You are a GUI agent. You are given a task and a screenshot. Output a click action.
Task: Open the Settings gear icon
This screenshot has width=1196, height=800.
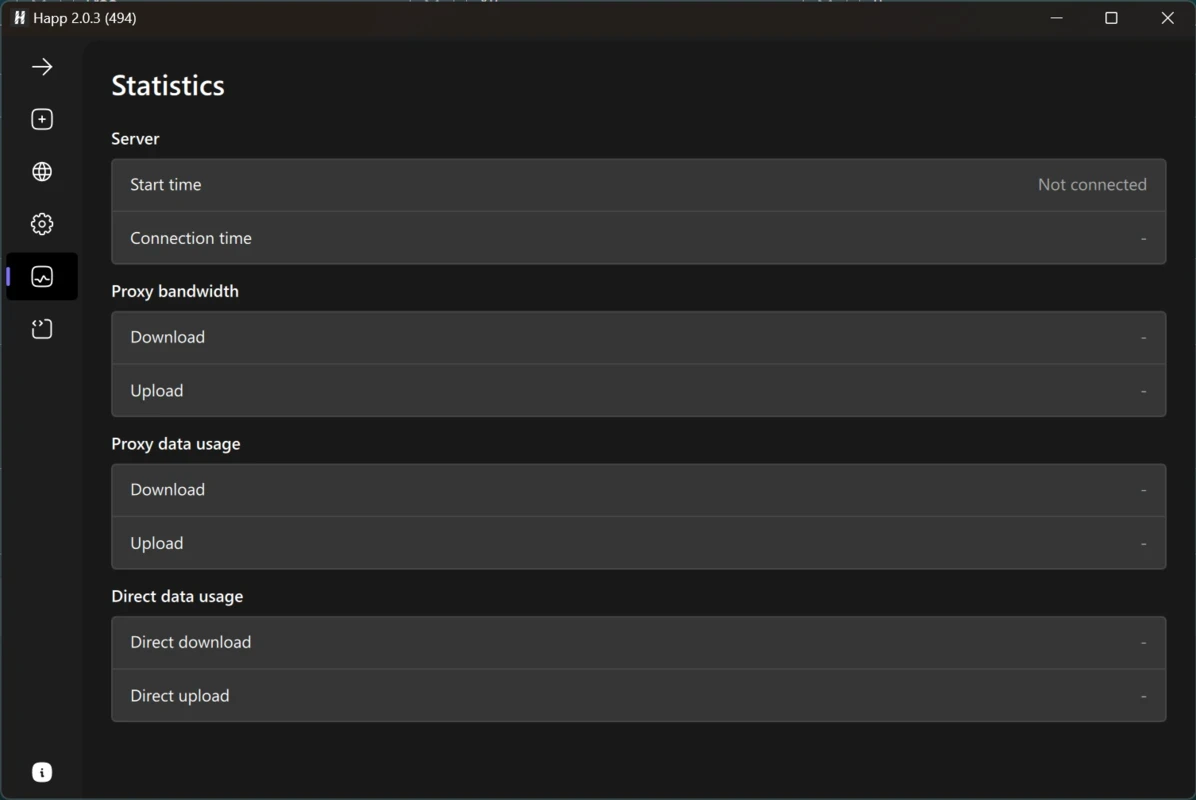click(42, 223)
